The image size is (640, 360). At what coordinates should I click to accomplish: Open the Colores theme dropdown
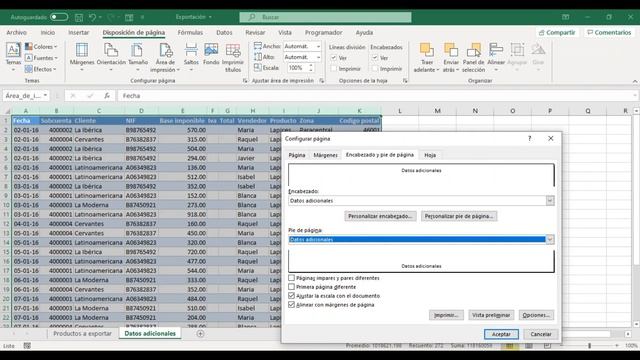[41, 47]
